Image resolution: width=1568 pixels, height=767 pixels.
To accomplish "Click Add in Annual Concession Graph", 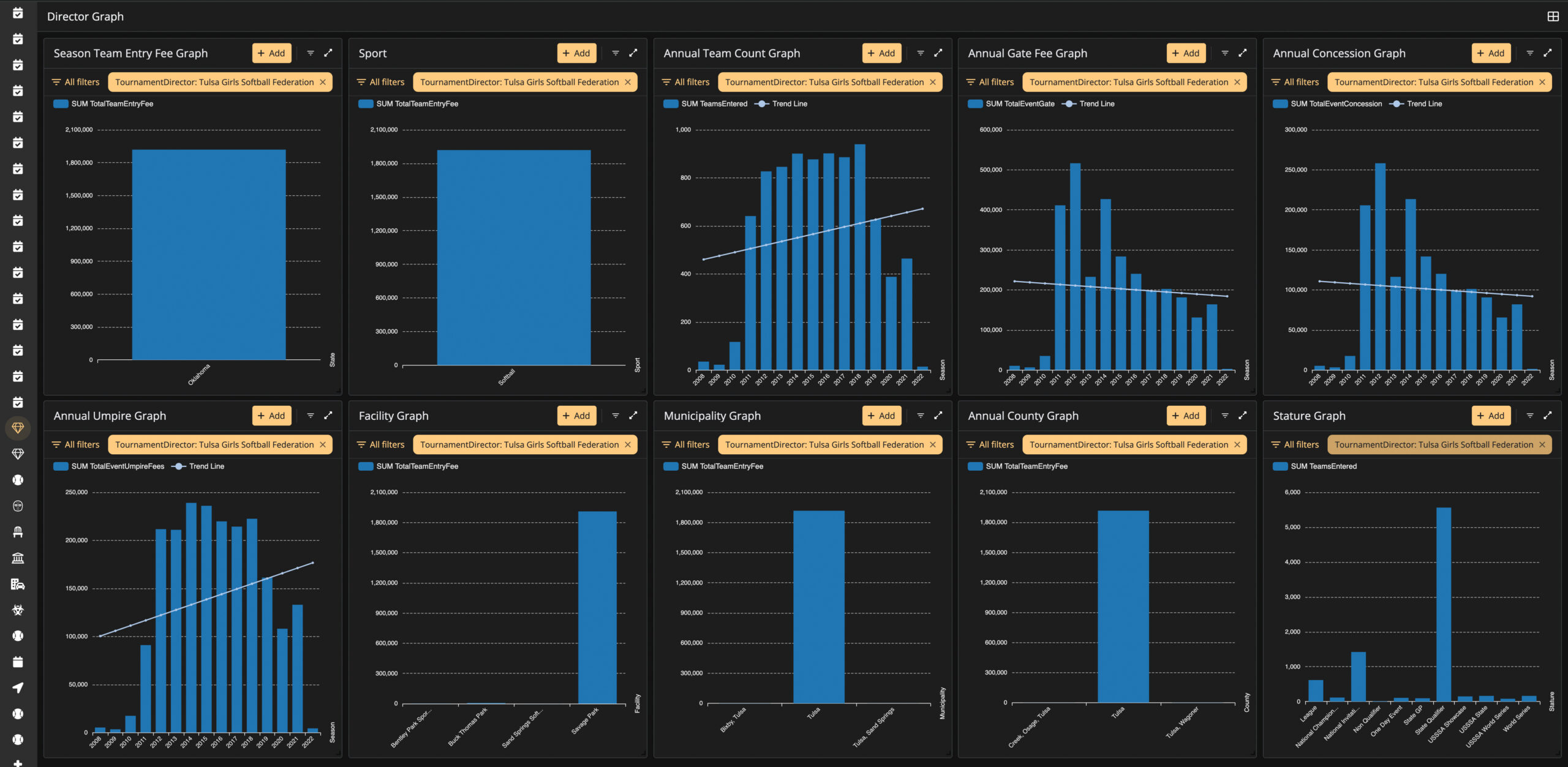I will (1491, 53).
